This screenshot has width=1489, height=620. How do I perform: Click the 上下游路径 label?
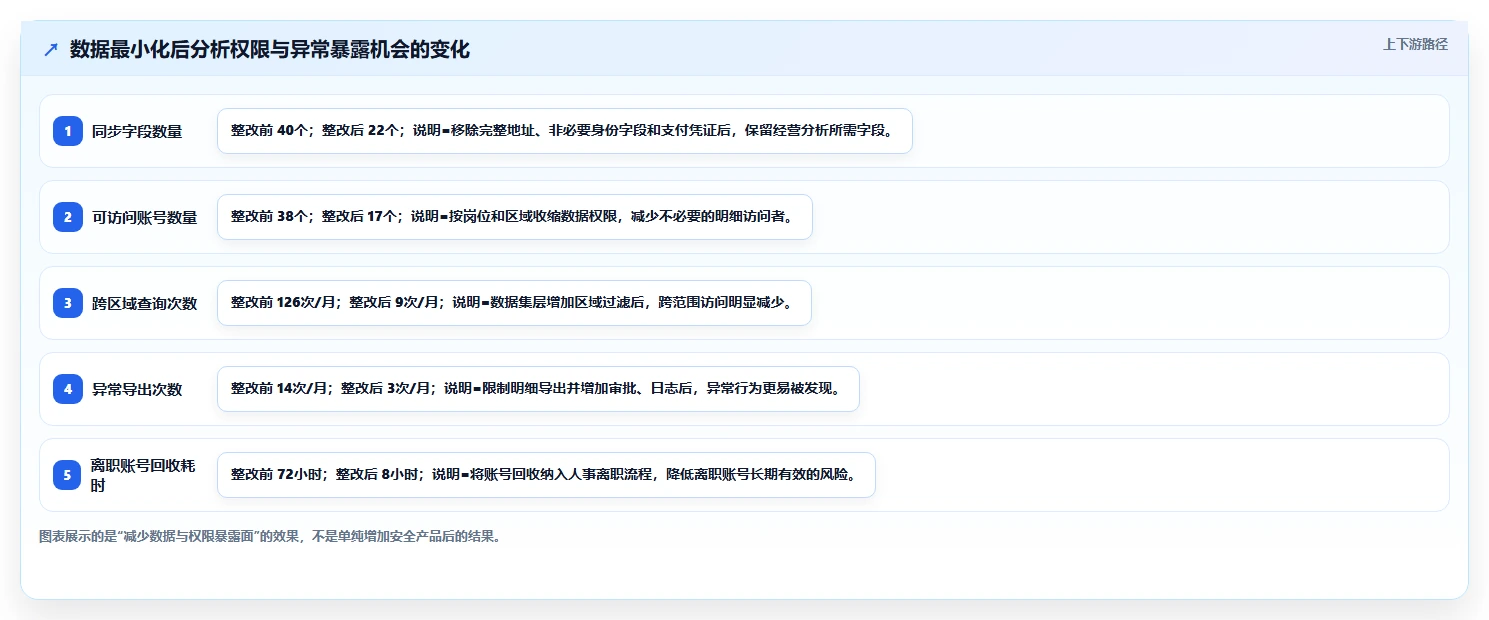1415,44
